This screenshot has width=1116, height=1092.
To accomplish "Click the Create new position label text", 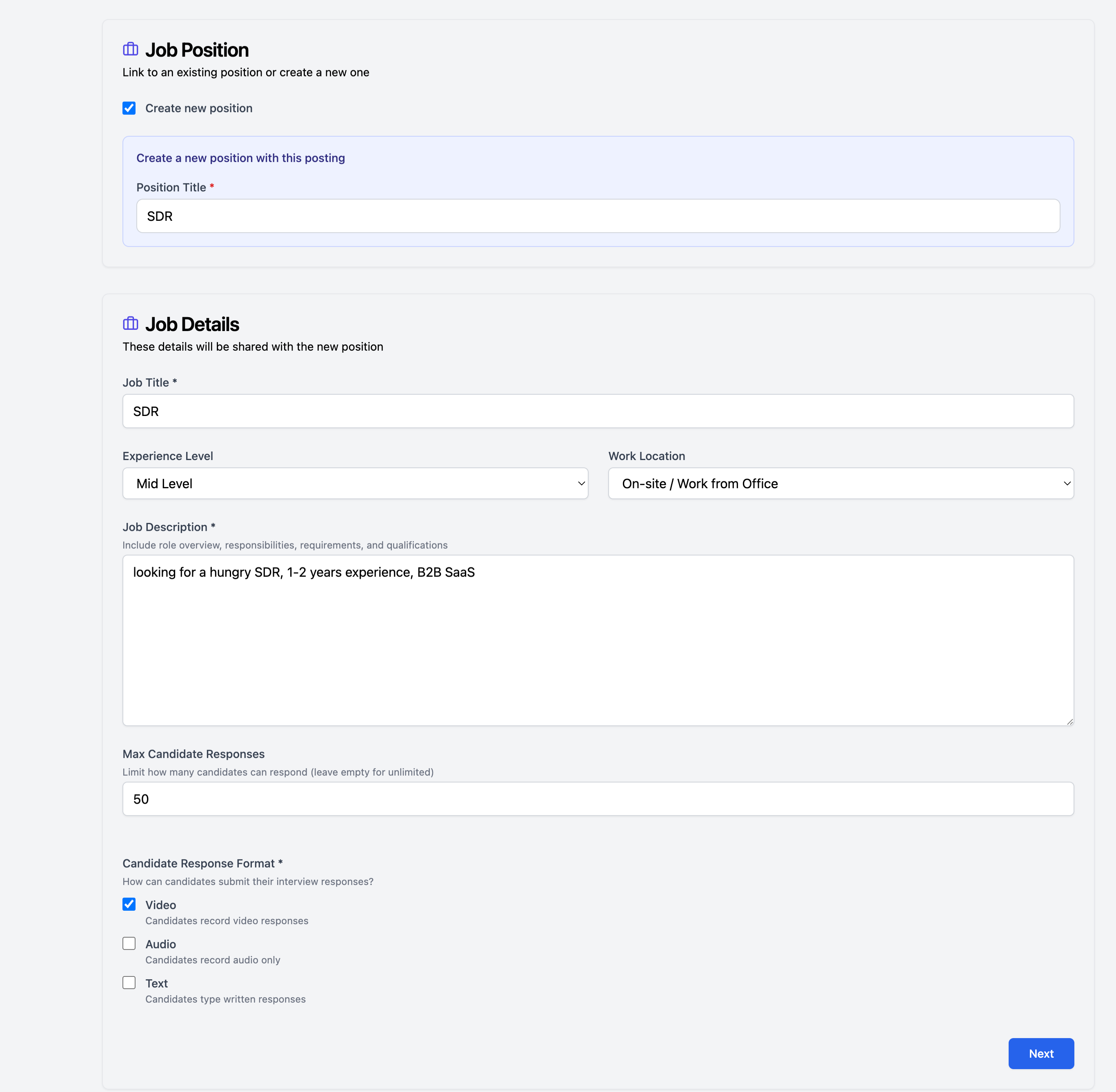I will (x=198, y=108).
